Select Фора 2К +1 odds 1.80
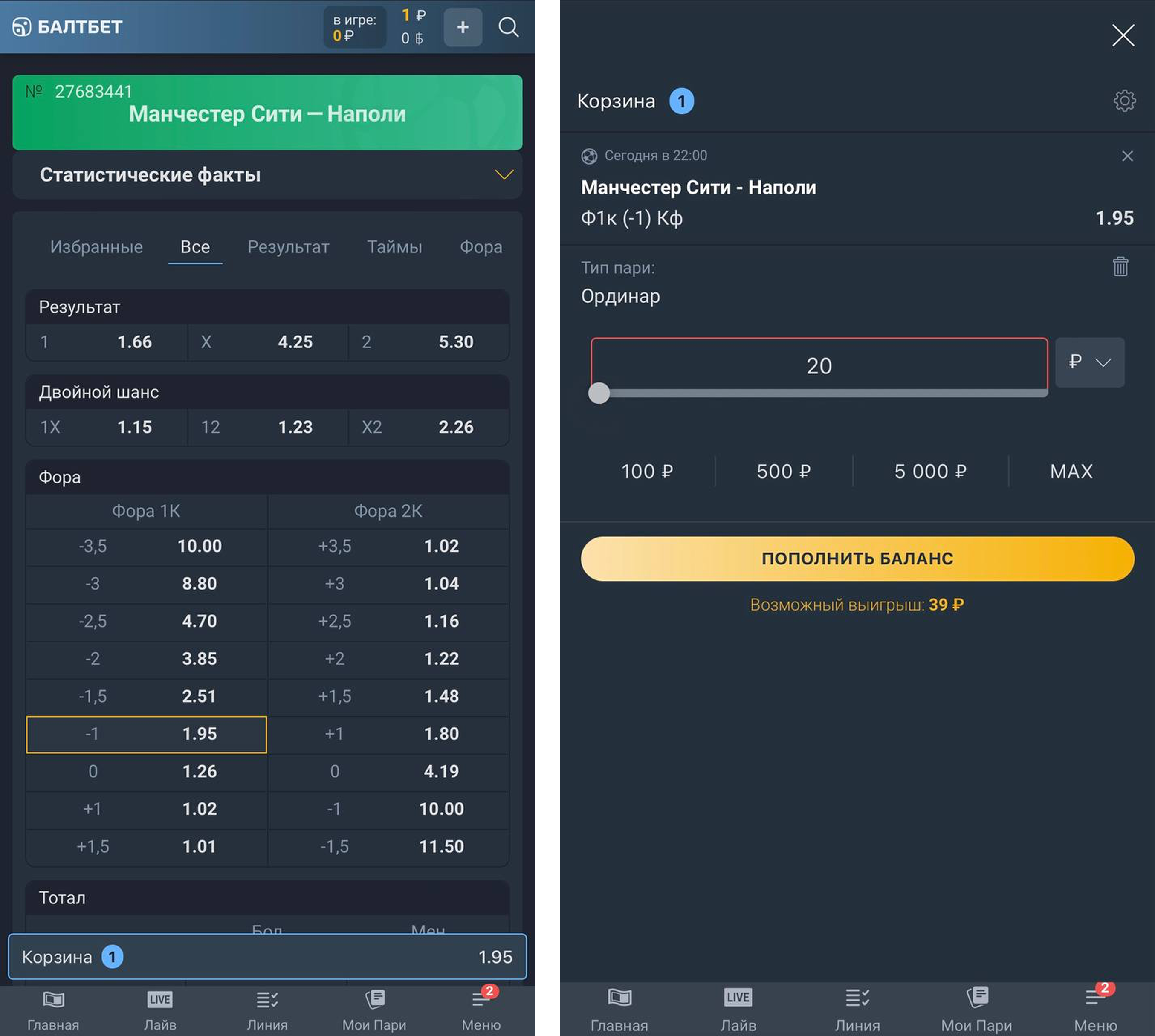 388,734
